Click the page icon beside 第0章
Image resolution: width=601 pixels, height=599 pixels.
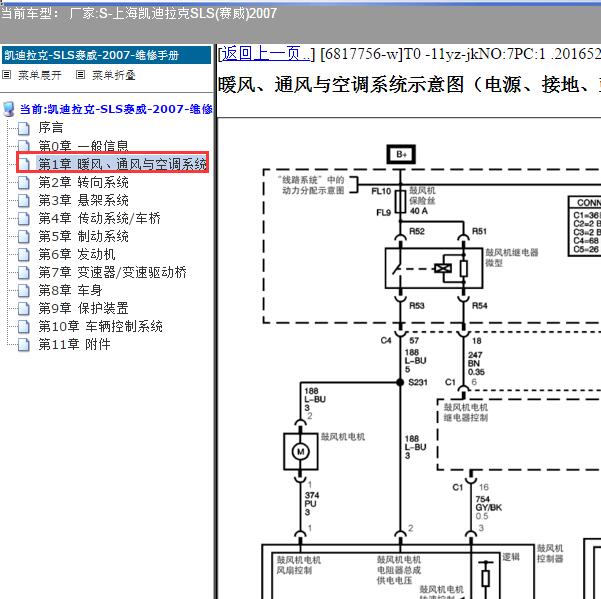click(24, 146)
